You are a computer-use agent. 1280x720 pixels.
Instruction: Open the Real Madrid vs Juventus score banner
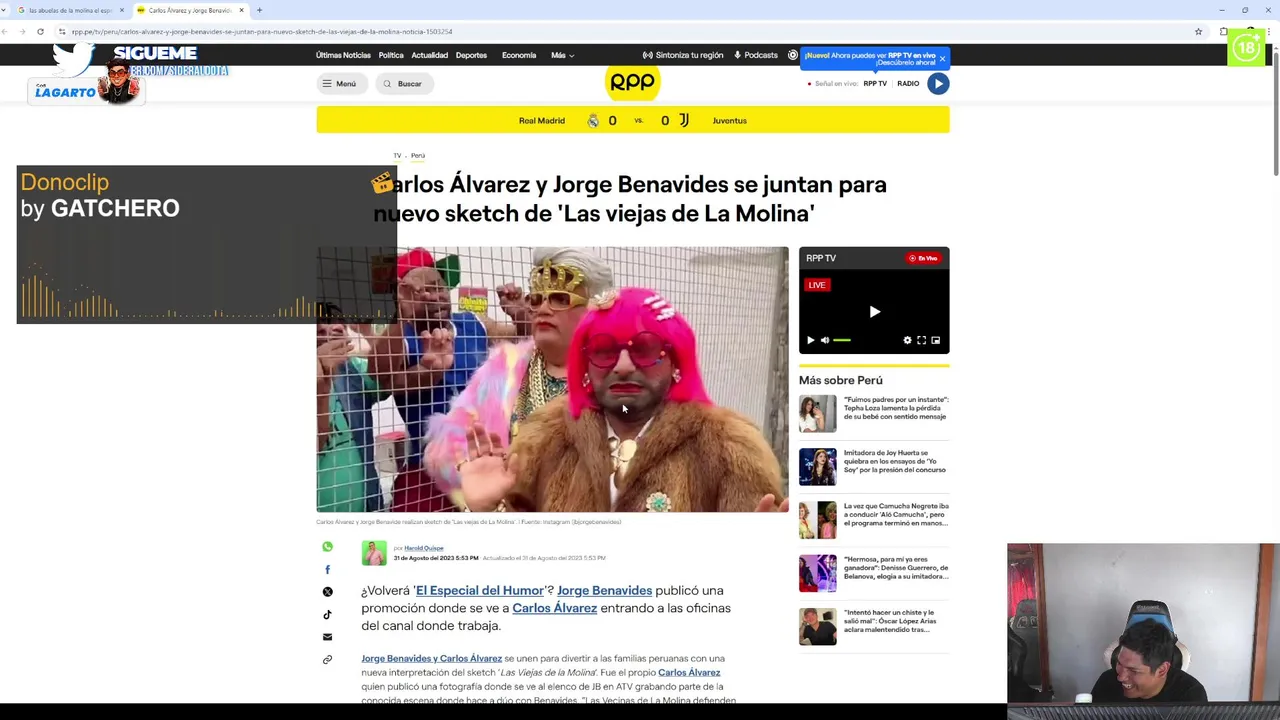click(633, 121)
